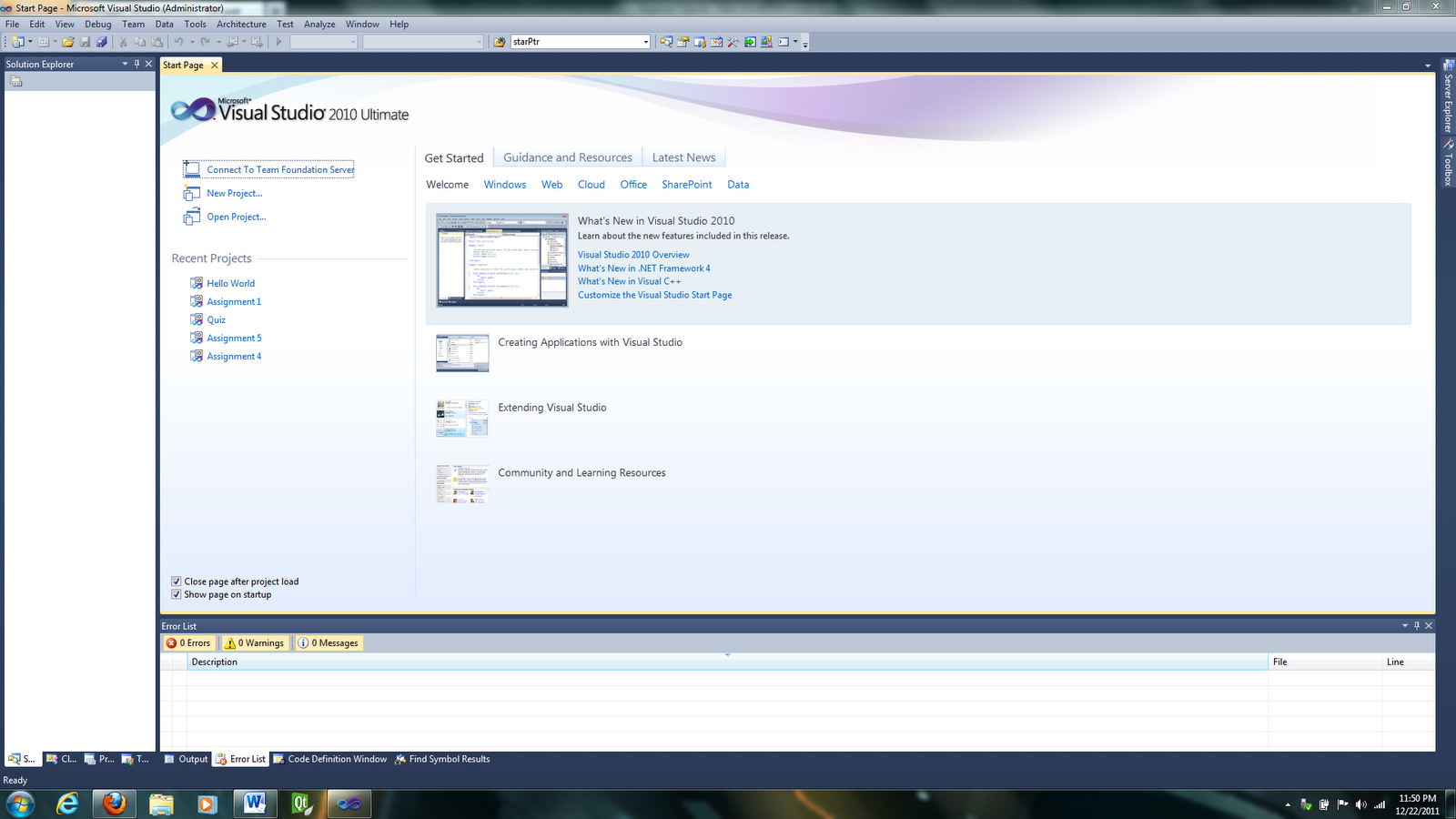Click the Copy toolbar icon
The image size is (1456, 819).
[139, 41]
